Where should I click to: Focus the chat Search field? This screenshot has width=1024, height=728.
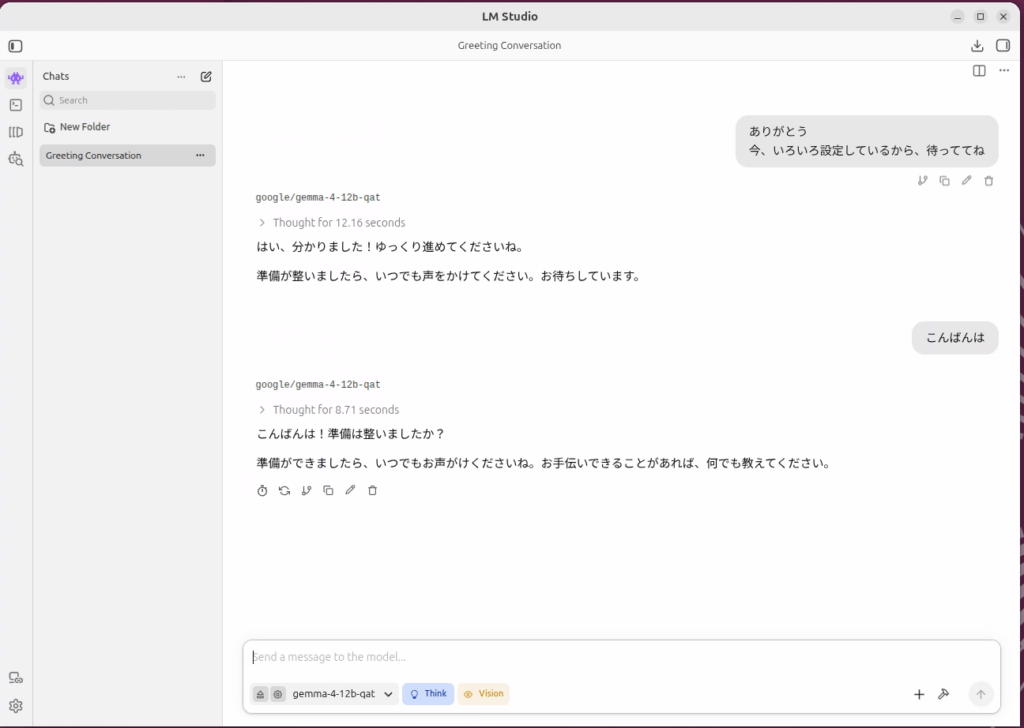(127, 100)
